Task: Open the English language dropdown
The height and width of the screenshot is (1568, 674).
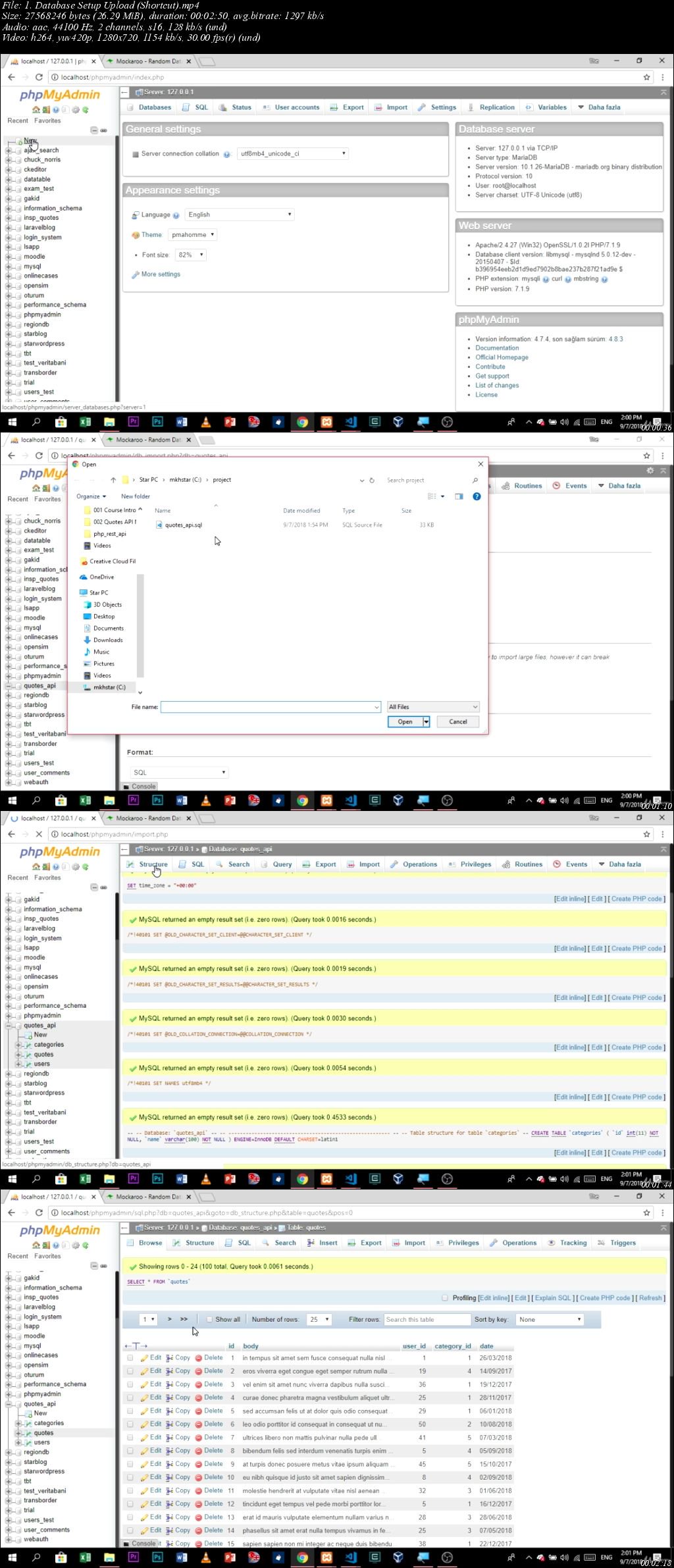Action: 240,215
